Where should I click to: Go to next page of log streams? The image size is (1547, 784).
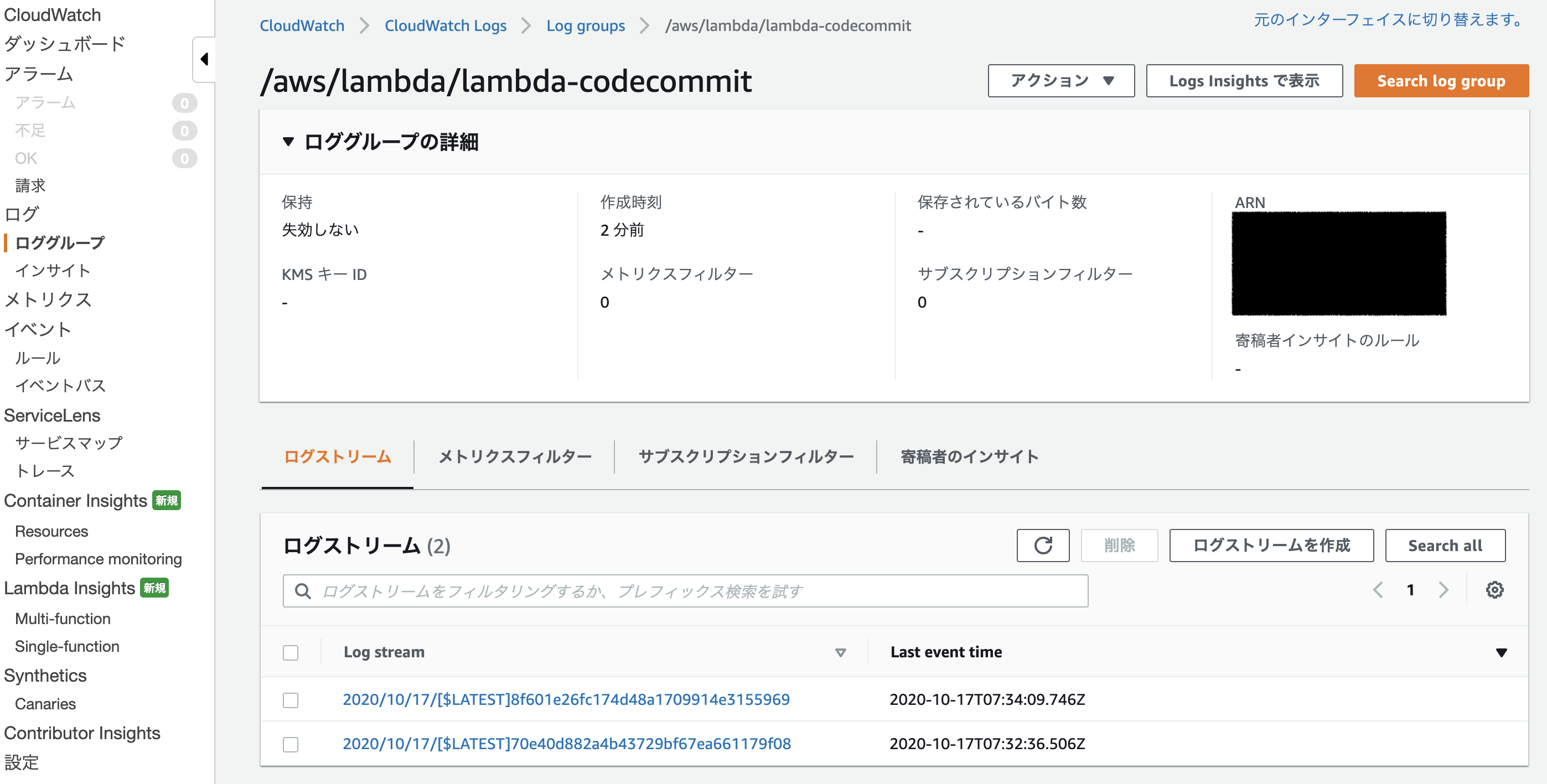[1443, 590]
